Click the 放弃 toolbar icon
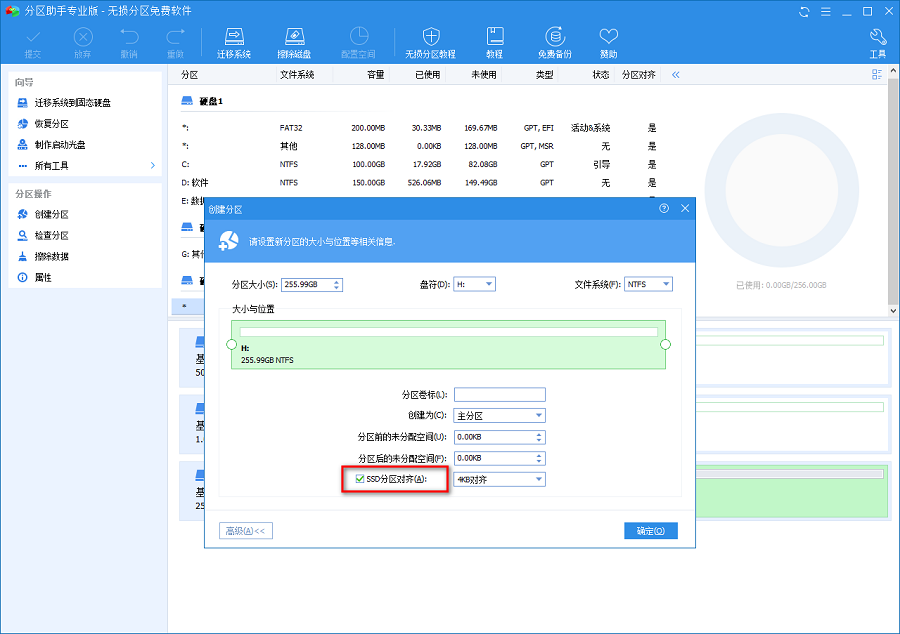 pos(83,43)
